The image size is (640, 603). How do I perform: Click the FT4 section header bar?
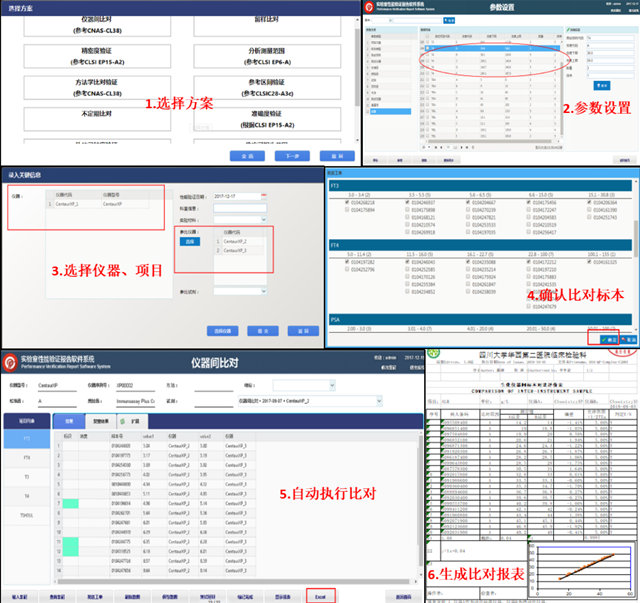point(480,245)
